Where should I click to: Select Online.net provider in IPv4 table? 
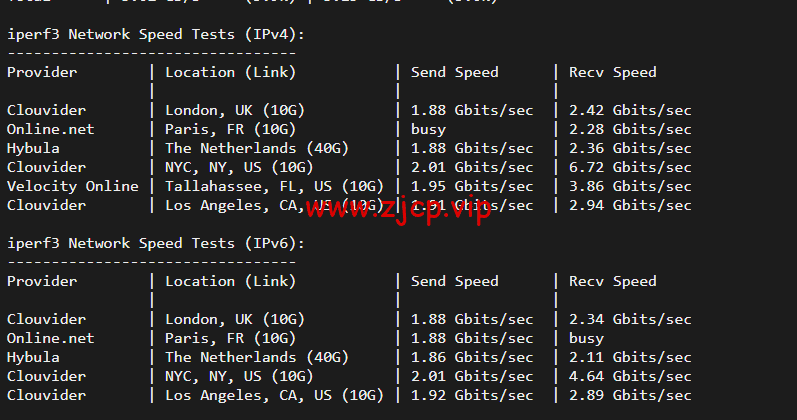tap(50, 129)
